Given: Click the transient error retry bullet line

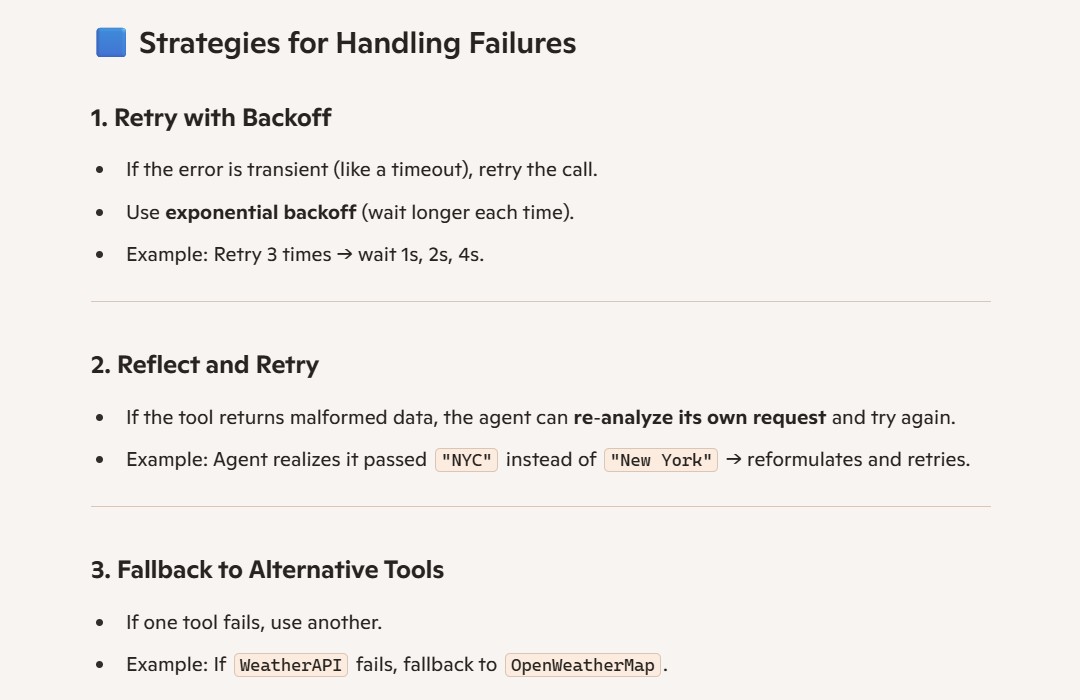Looking at the screenshot, I should [x=362, y=169].
